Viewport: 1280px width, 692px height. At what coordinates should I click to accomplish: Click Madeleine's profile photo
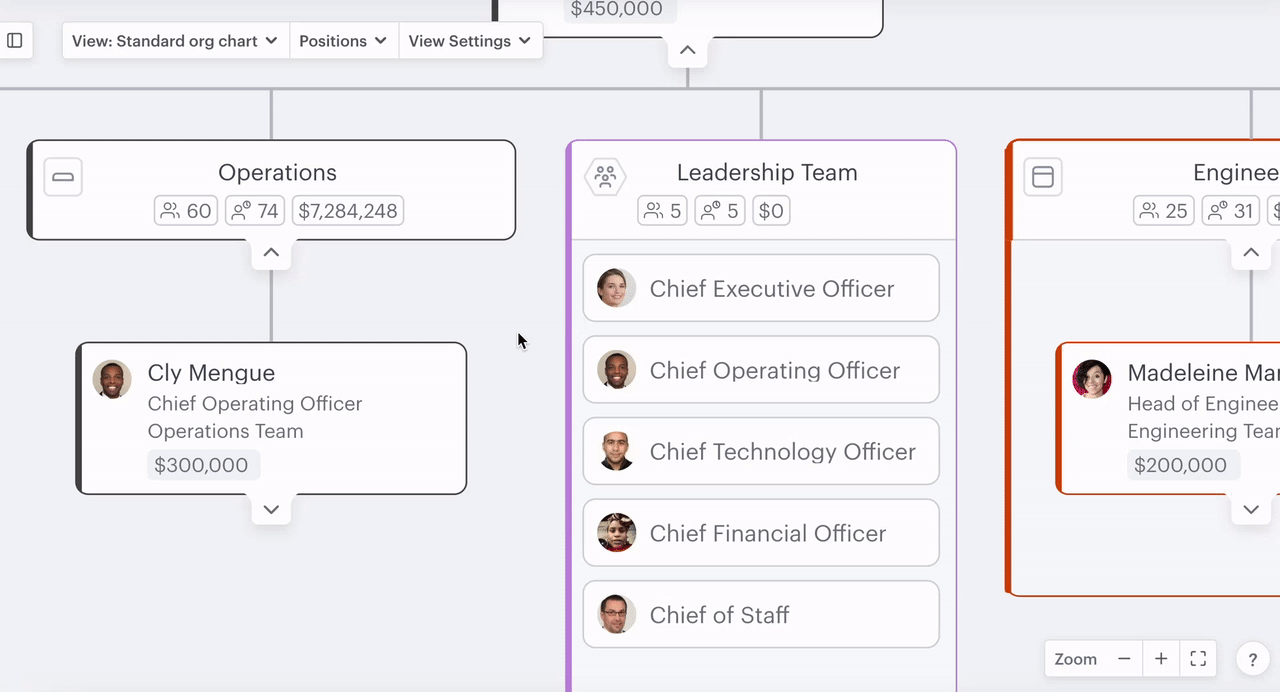pos(1092,379)
